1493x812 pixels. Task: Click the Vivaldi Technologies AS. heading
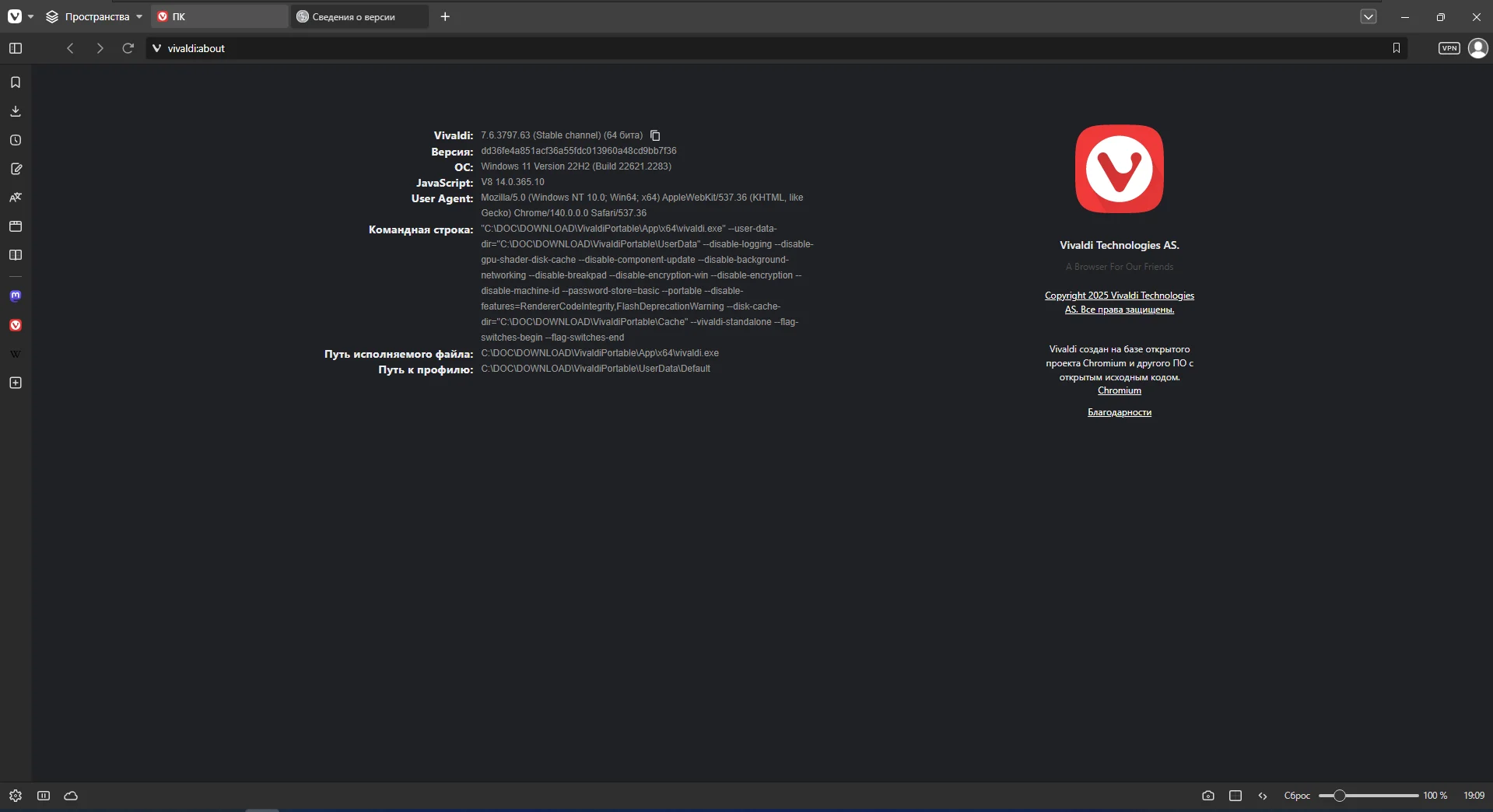[1120, 245]
